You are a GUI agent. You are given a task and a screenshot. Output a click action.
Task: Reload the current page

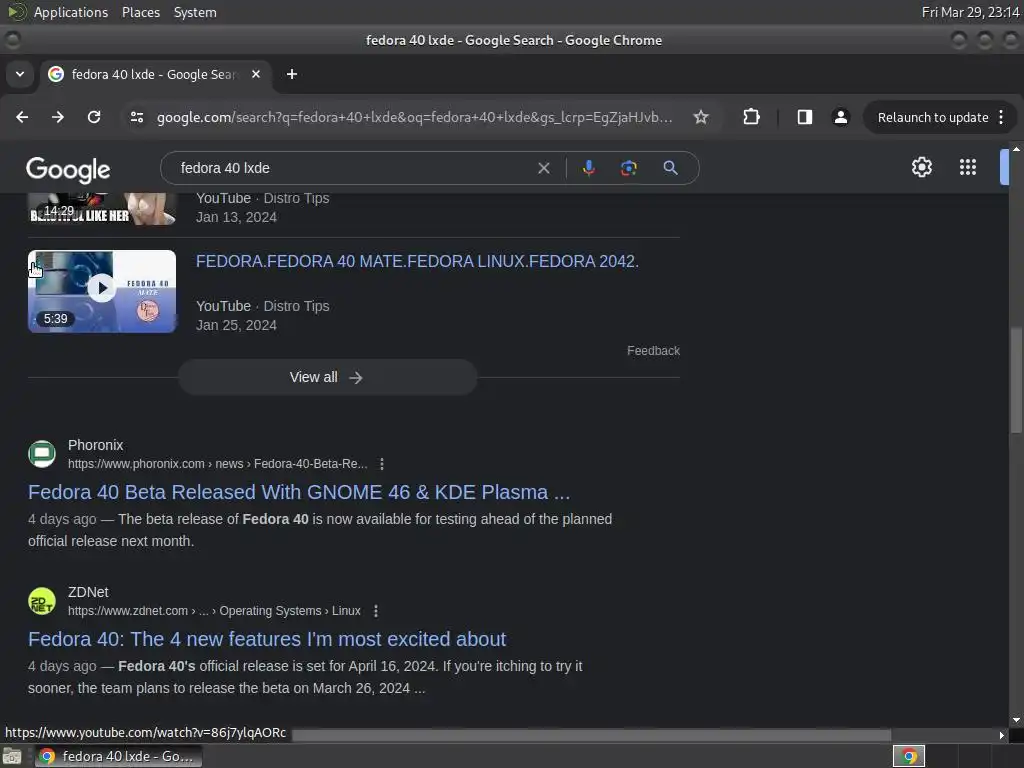(94, 117)
